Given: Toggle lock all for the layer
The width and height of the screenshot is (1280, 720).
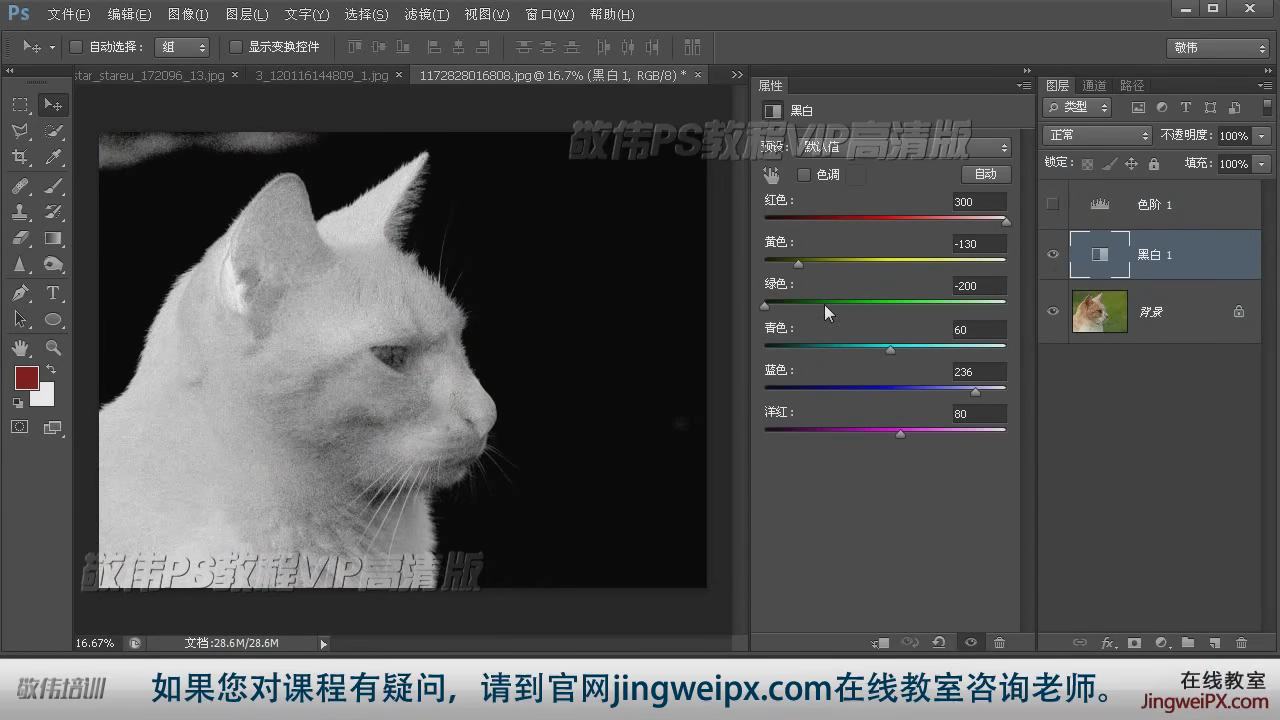Looking at the screenshot, I should (1154, 164).
